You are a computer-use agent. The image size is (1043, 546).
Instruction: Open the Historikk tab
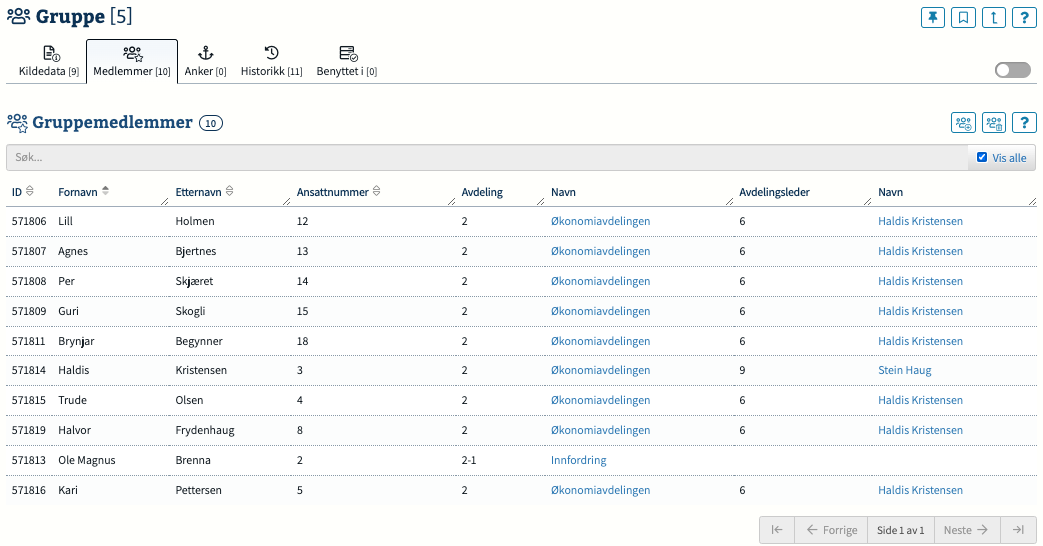[x=271, y=61]
